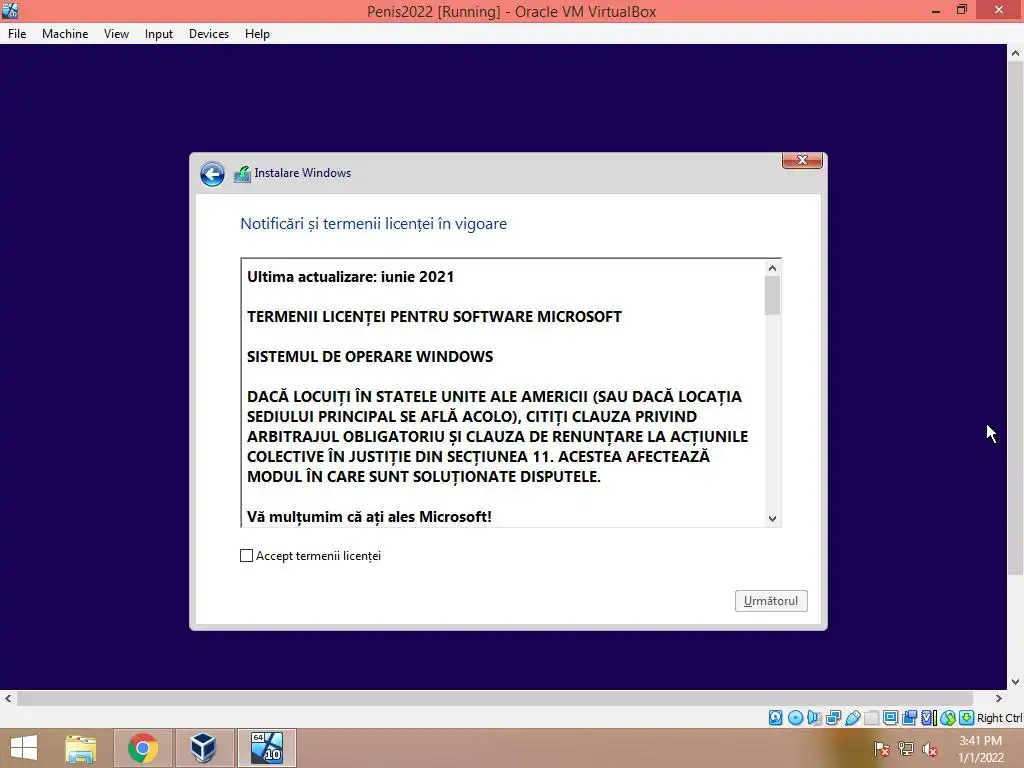Launch Google Chrome from the taskbar
Screen dimensions: 1024x768
142,748
